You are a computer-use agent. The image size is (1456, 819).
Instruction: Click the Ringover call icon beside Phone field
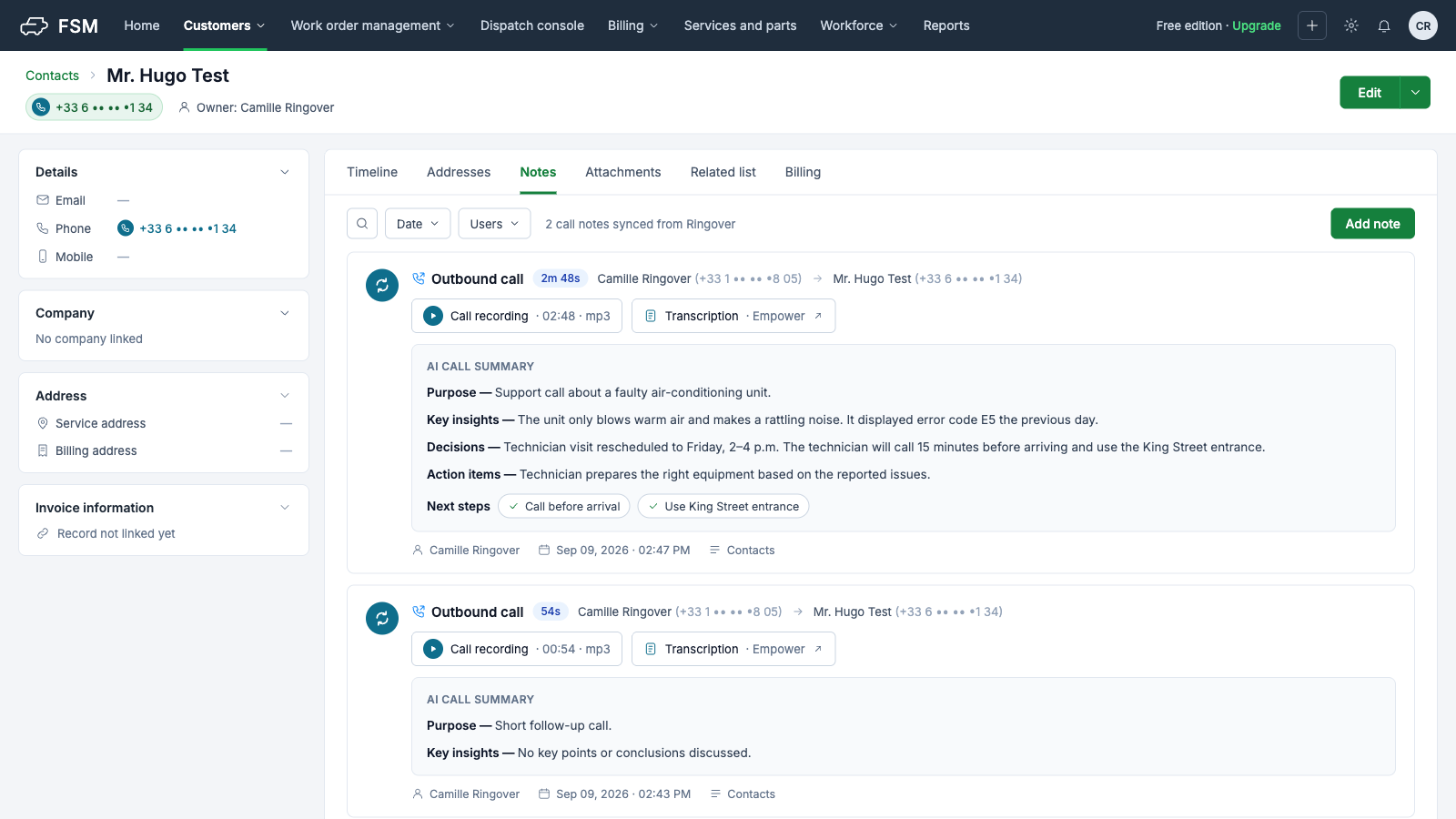click(126, 228)
